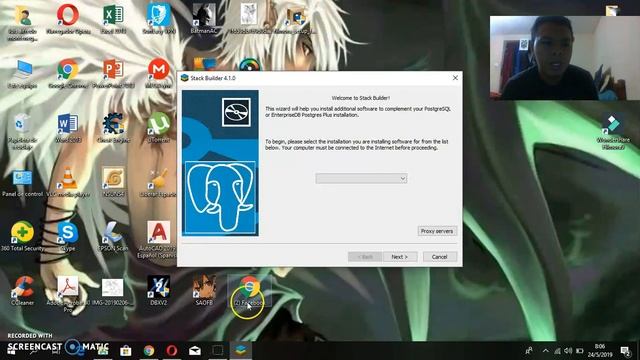Open the DBXV2 desktop shortcut
The image size is (640, 360).
tap(158, 291)
